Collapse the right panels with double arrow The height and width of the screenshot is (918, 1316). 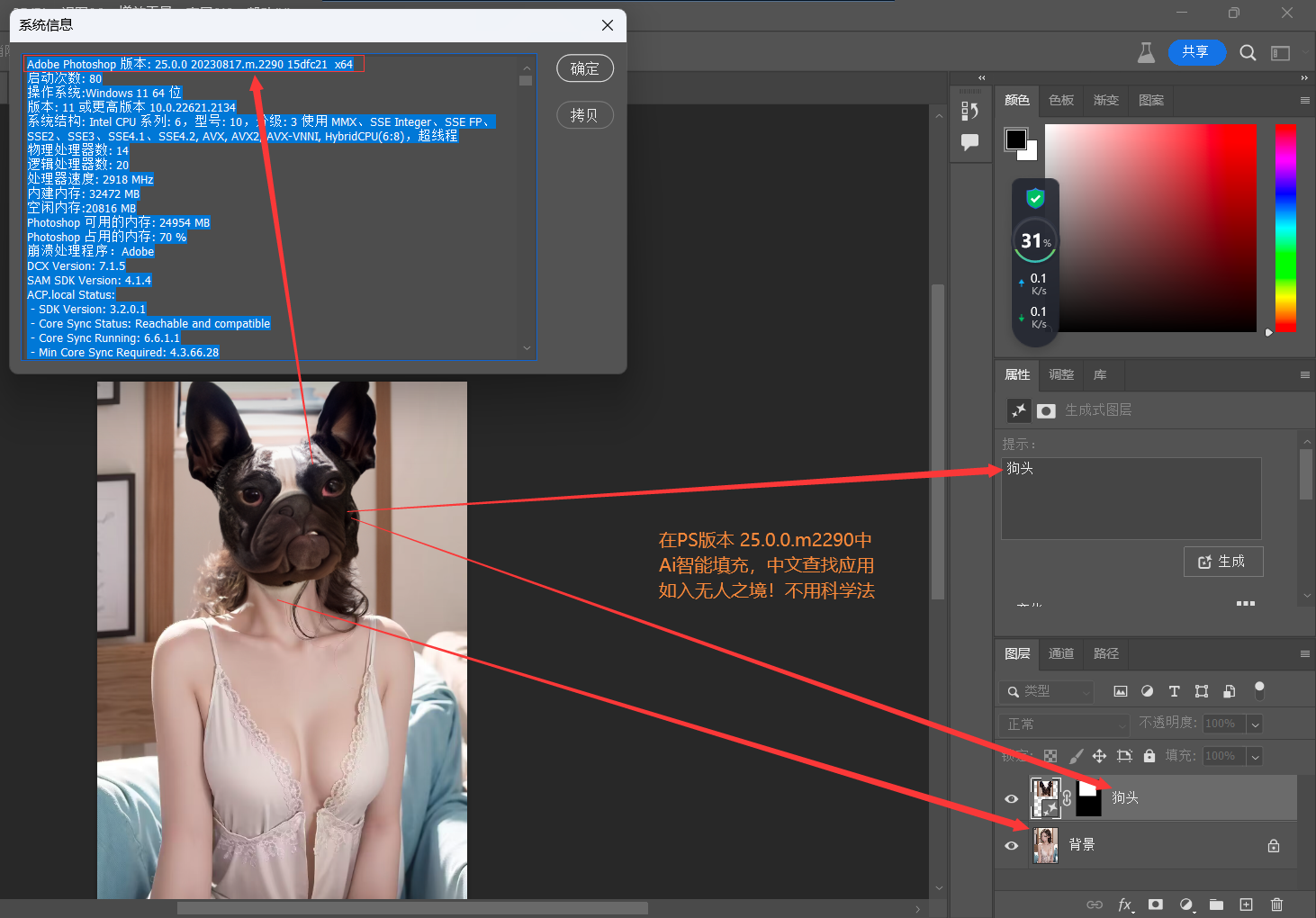(1304, 78)
